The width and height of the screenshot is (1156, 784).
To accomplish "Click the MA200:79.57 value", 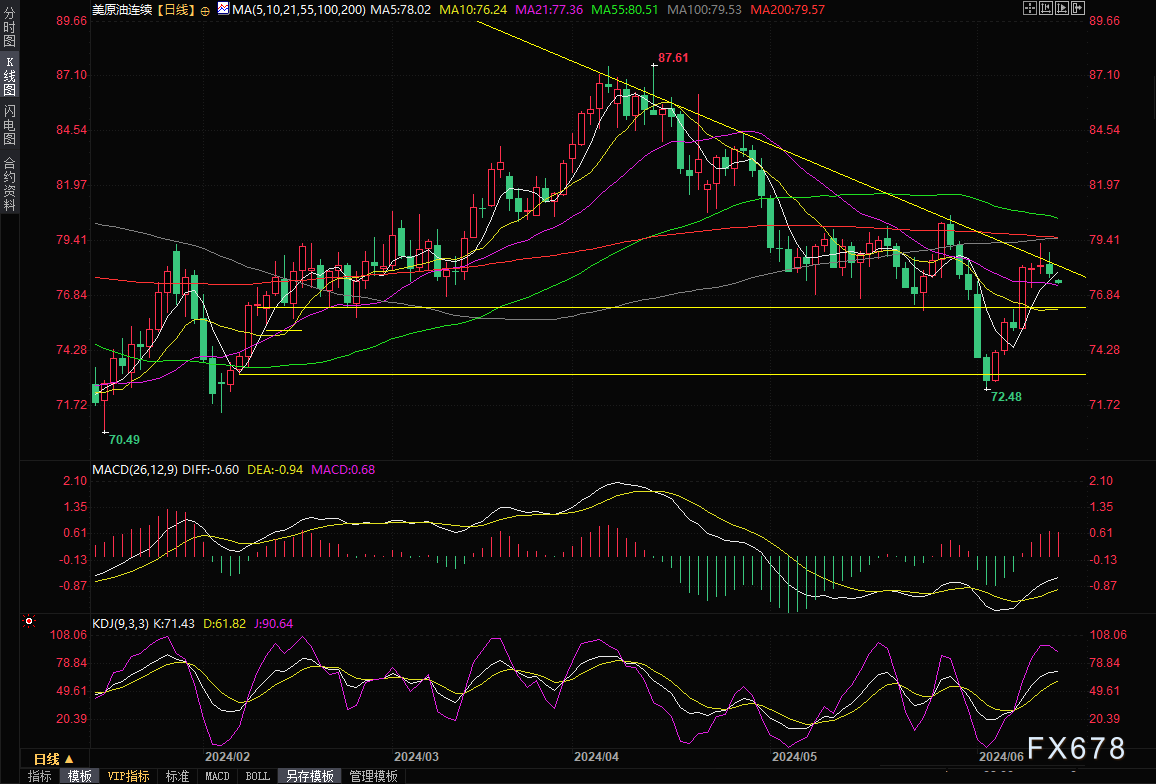I will [787, 10].
